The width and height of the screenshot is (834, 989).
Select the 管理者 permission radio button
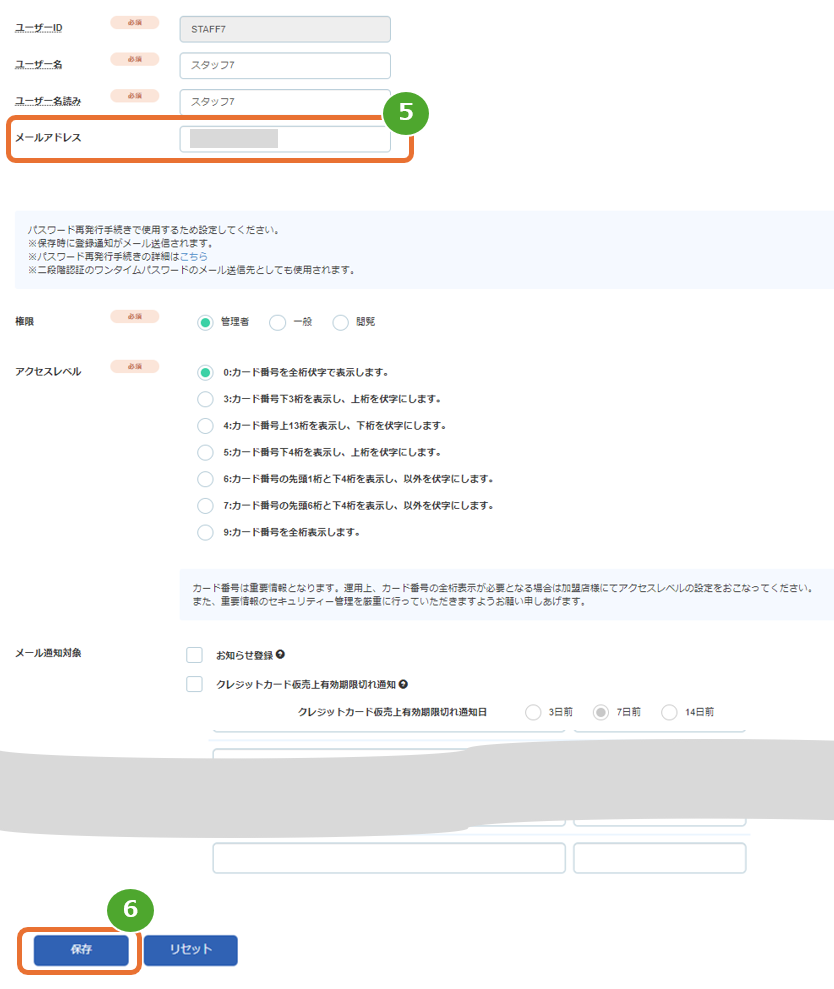click(205, 323)
